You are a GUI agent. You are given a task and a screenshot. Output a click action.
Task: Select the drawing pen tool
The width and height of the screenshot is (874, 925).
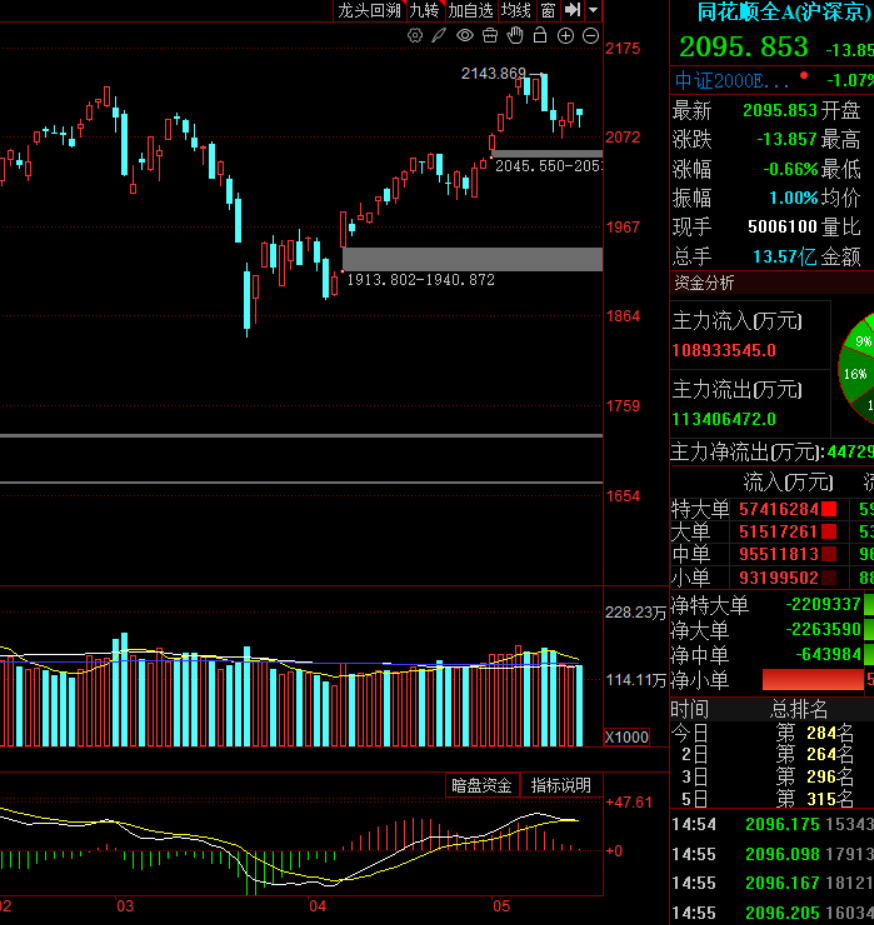[439, 36]
